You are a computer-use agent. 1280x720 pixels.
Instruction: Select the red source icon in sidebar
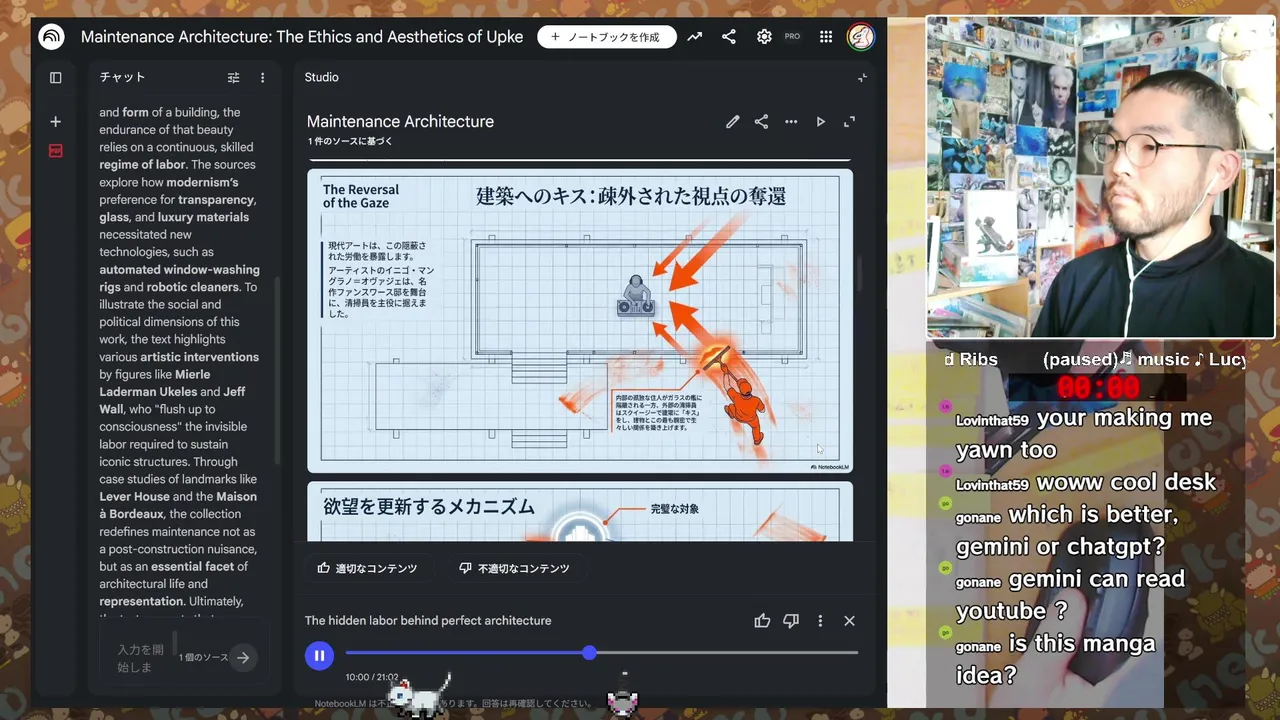coord(56,150)
